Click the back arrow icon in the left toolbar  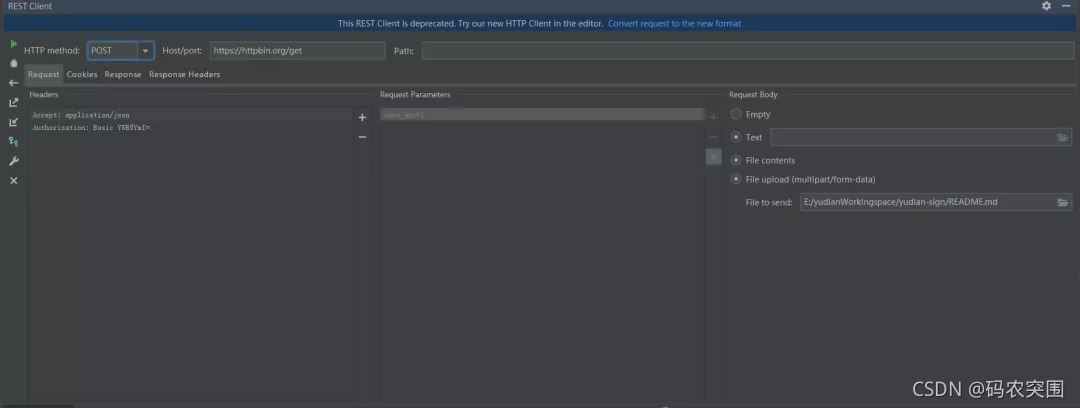14,83
